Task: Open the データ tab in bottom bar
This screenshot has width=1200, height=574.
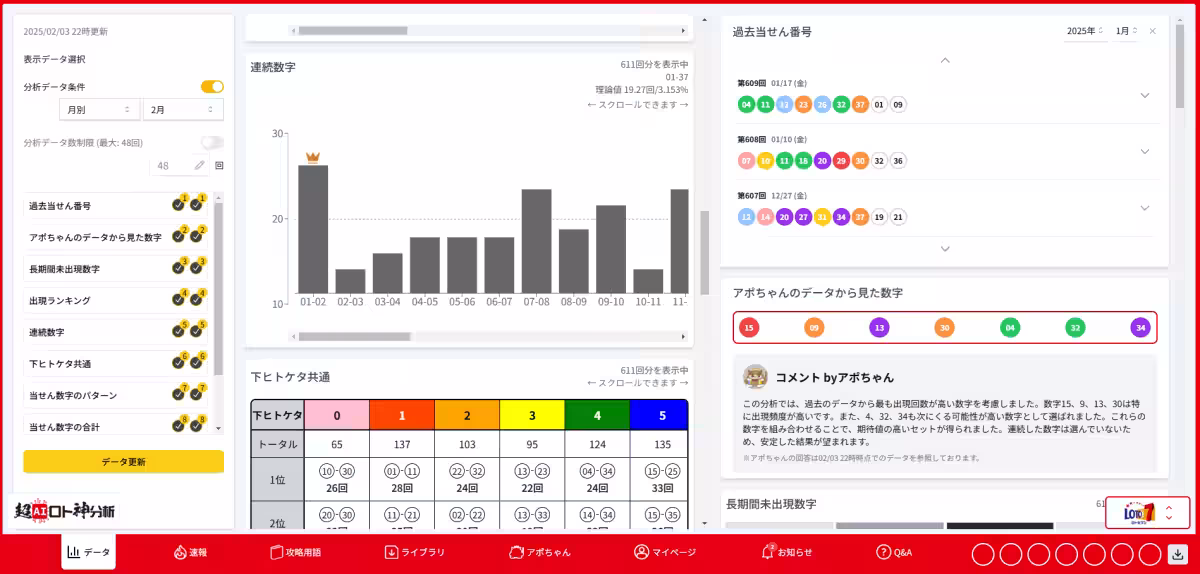Action: pyautogui.click(x=88, y=552)
